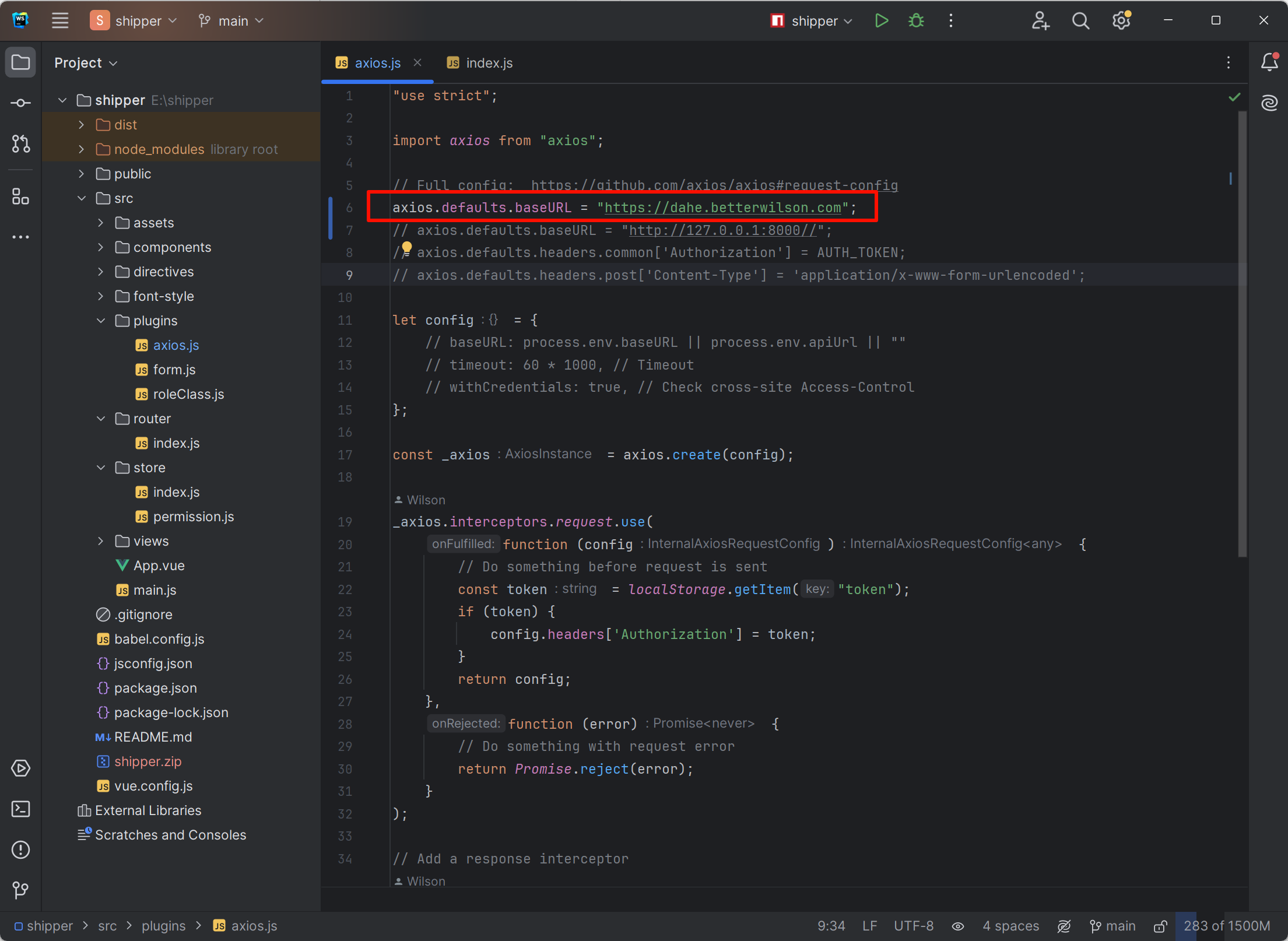Click the editor vertical scrollbar
This screenshot has width=1288, height=941.
click(1242, 332)
